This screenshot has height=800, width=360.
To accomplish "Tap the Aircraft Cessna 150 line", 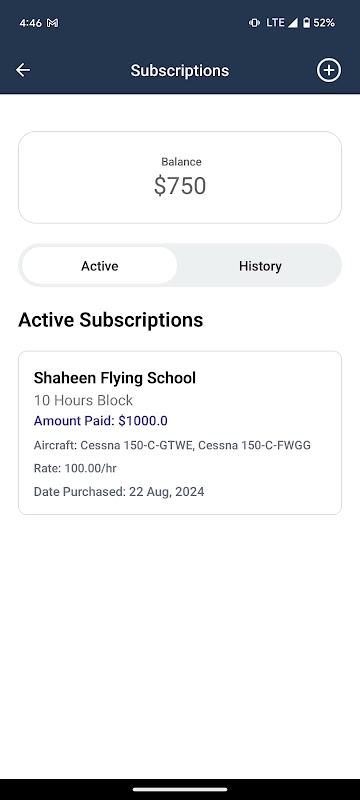I will 172,445.
